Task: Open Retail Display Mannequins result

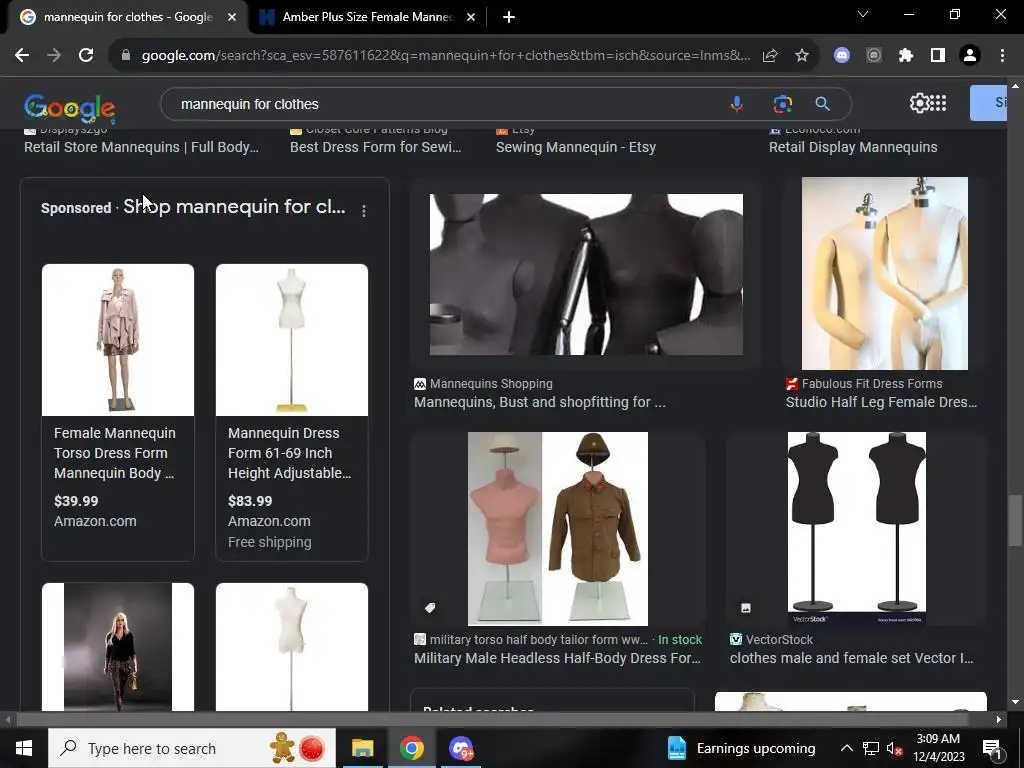Action: click(x=853, y=147)
